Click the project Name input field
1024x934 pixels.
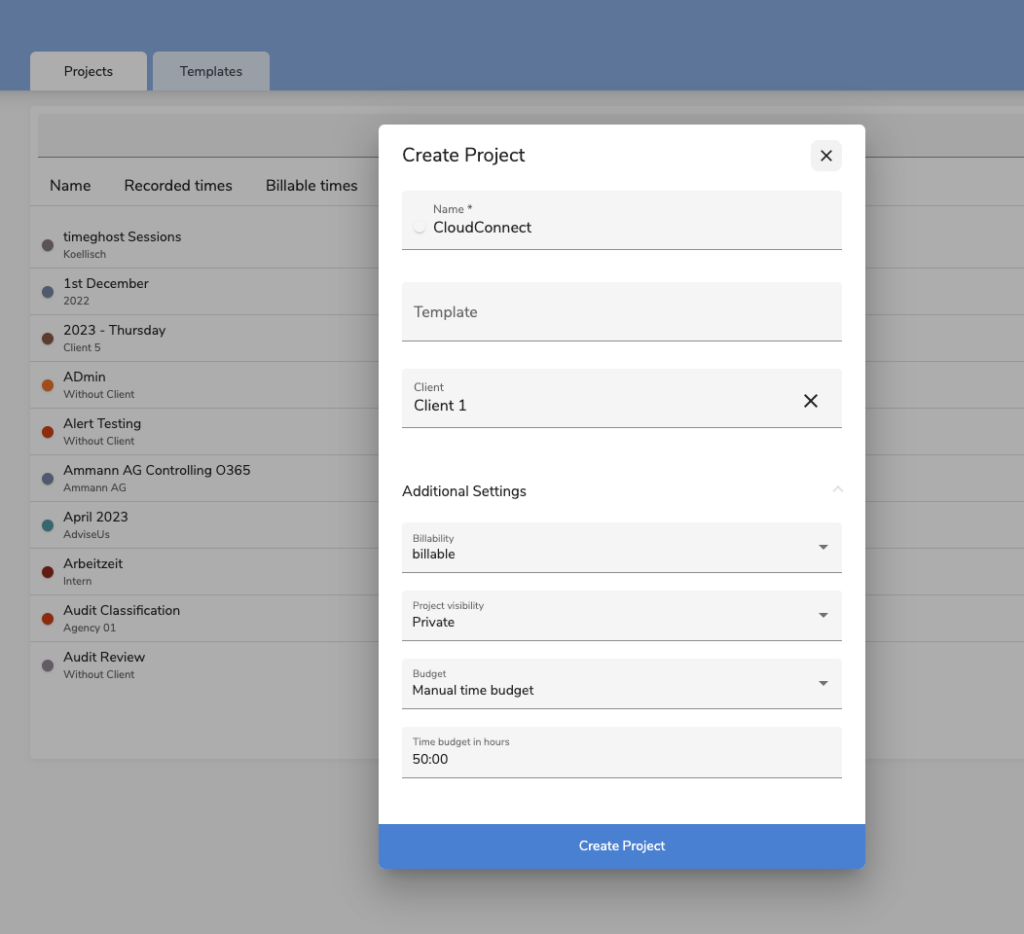click(630, 228)
